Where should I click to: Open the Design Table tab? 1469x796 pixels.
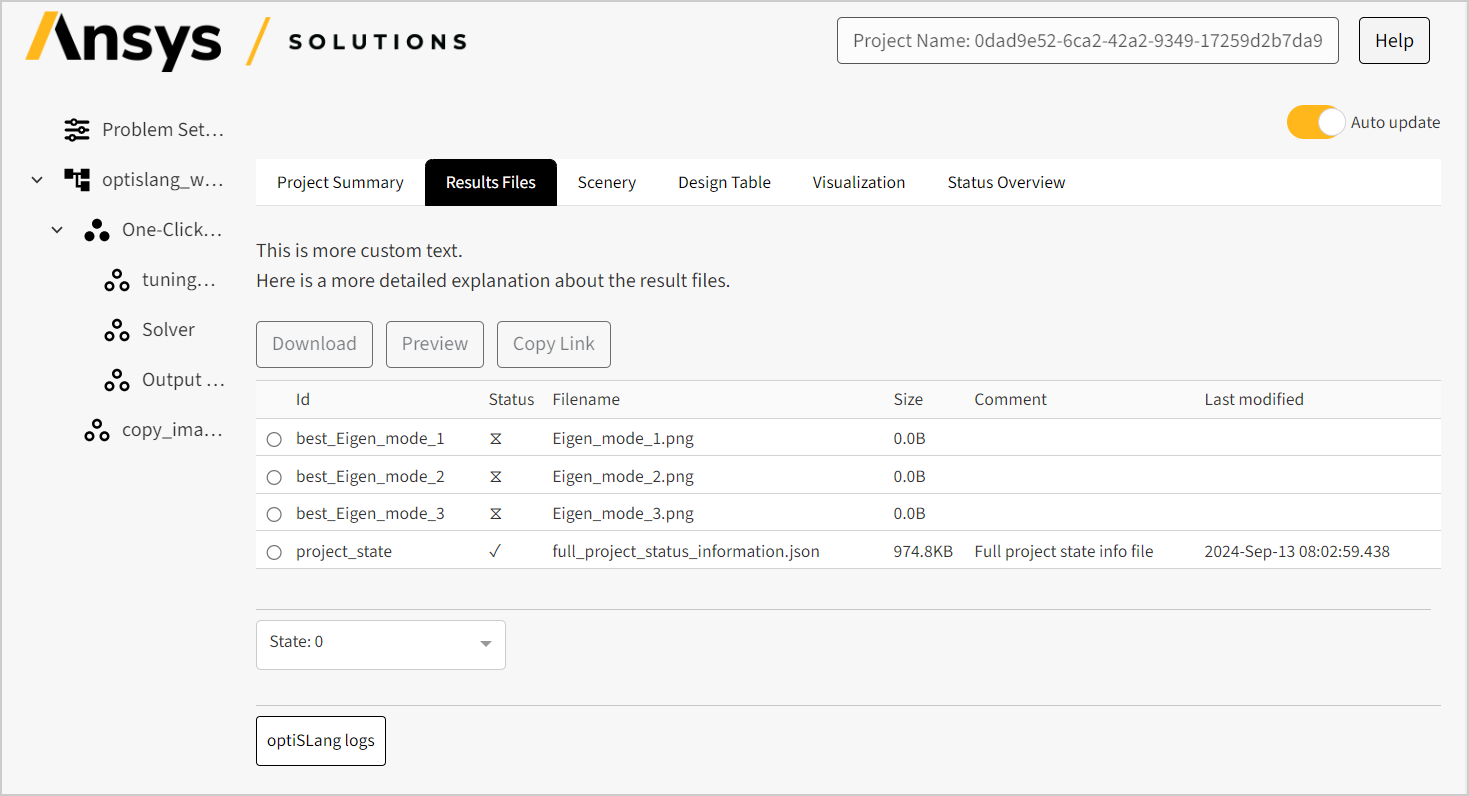(x=725, y=182)
